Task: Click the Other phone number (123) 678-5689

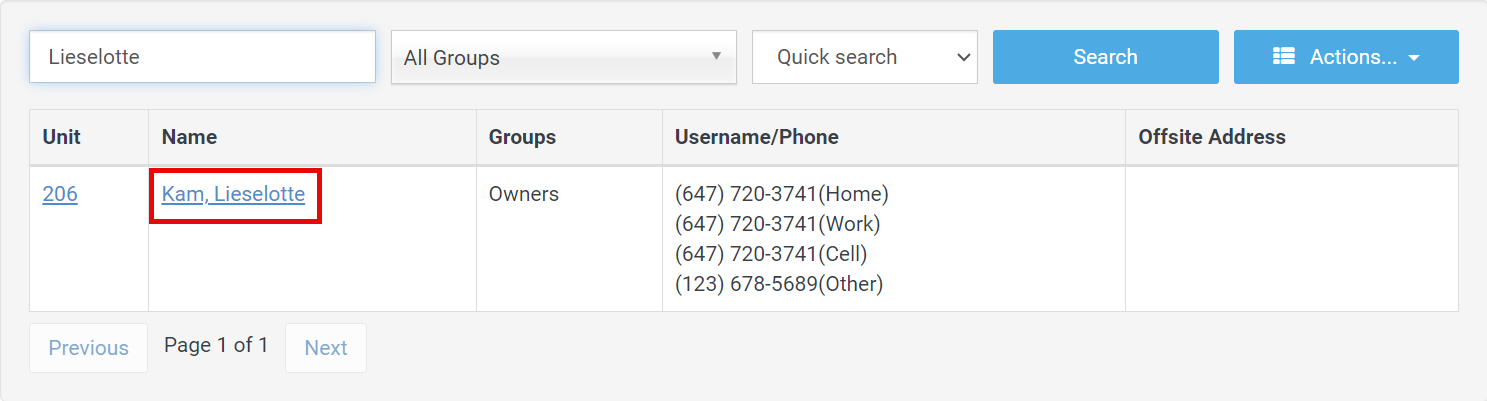Action: point(779,284)
